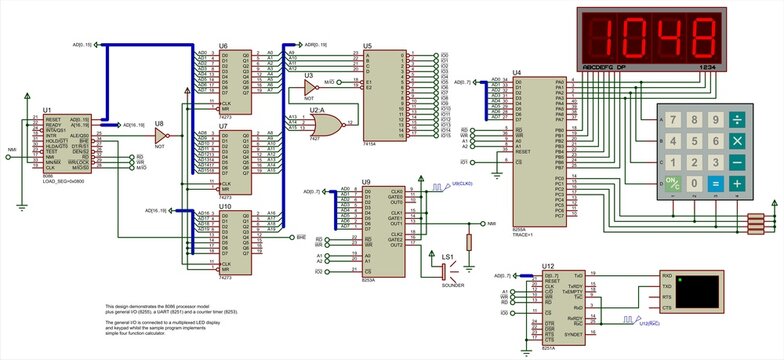This screenshot has height=360, width=784.
Task: Click the 3 key on the keypad
Action: (716, 162)
